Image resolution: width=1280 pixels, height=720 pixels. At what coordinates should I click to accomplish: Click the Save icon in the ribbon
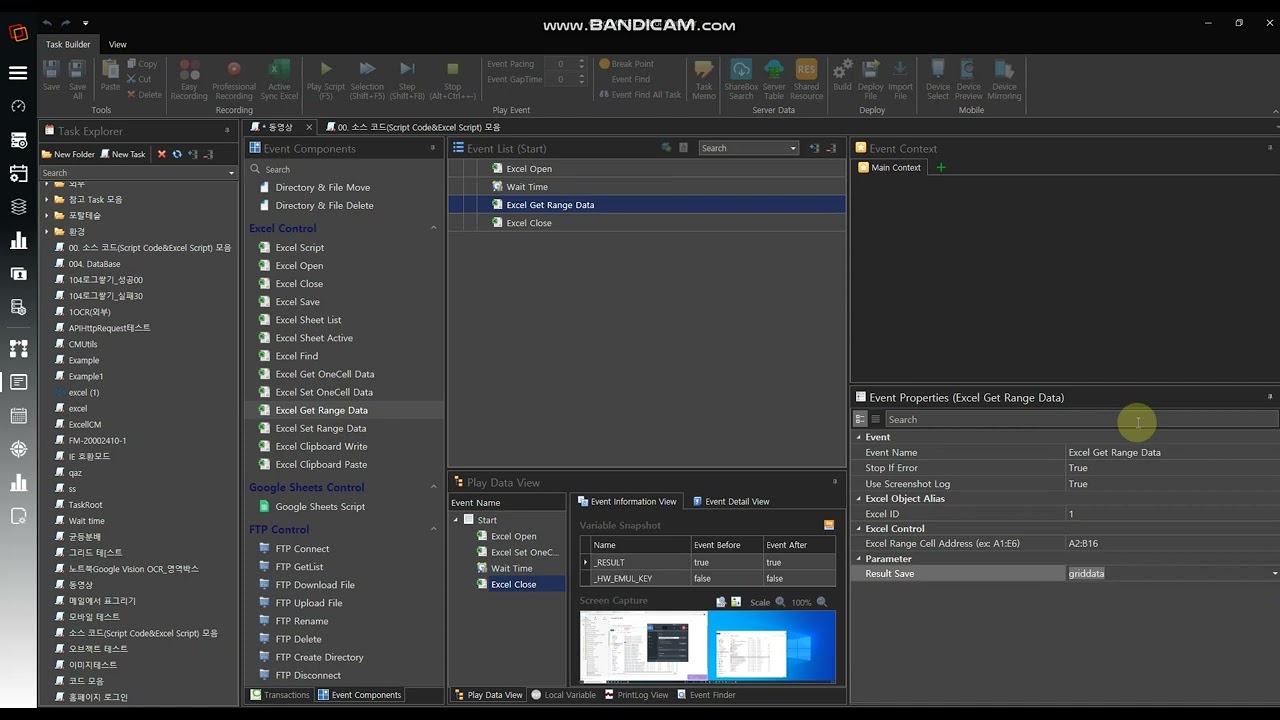click(x=51, y=76)
